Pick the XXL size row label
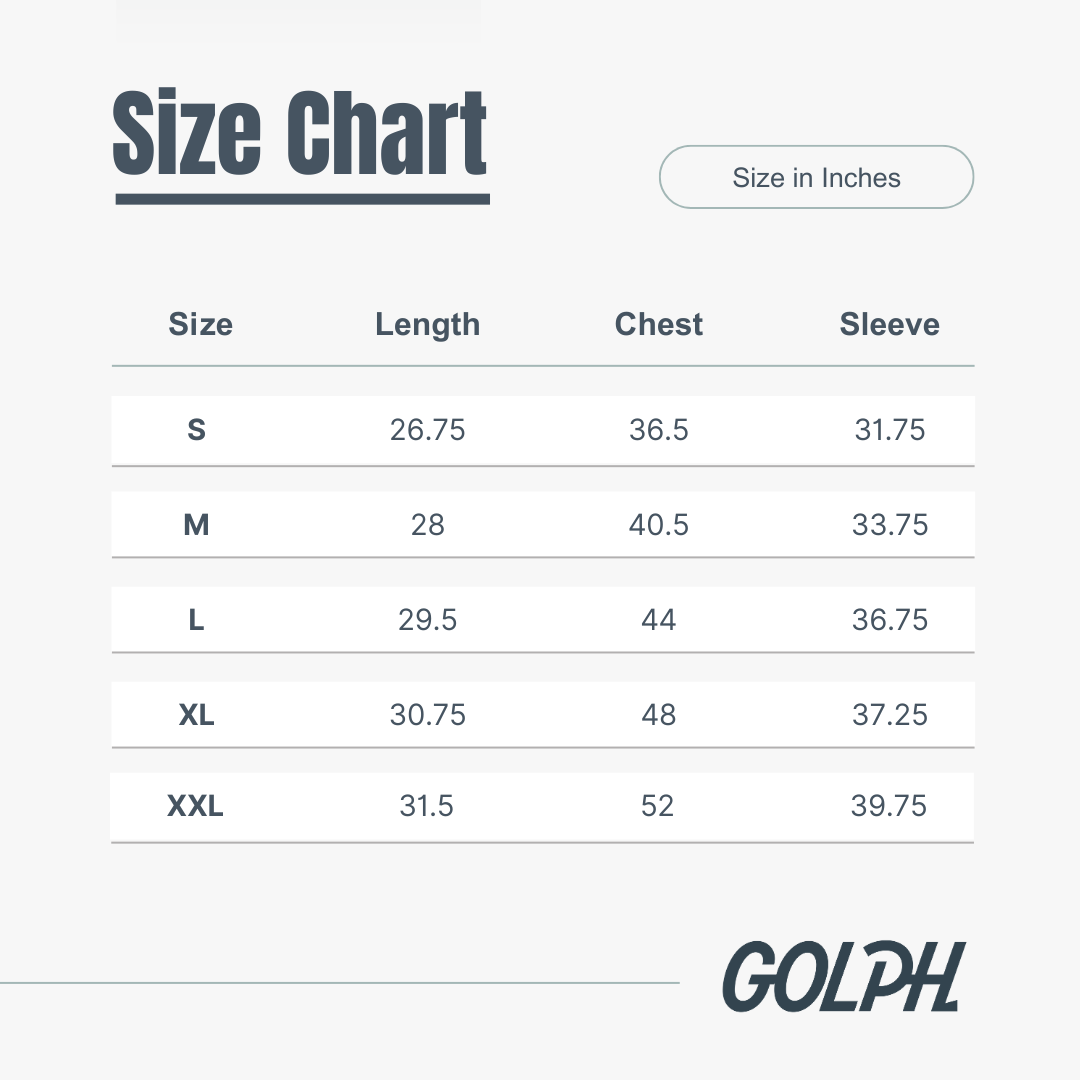This screenshot has width=1080, height=1080. (195, 806)
